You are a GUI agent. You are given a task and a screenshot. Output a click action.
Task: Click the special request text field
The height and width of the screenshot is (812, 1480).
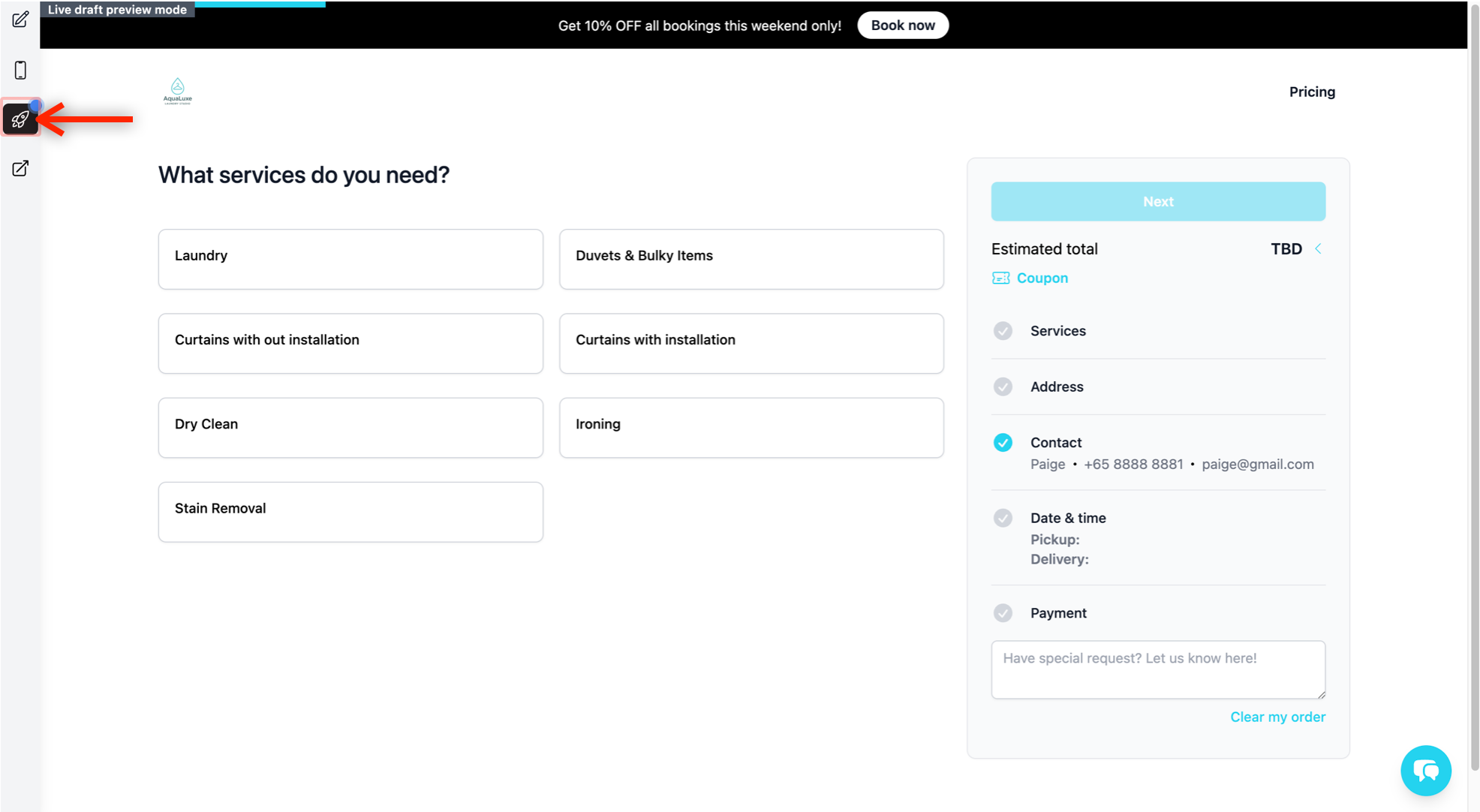(1157, 669)
